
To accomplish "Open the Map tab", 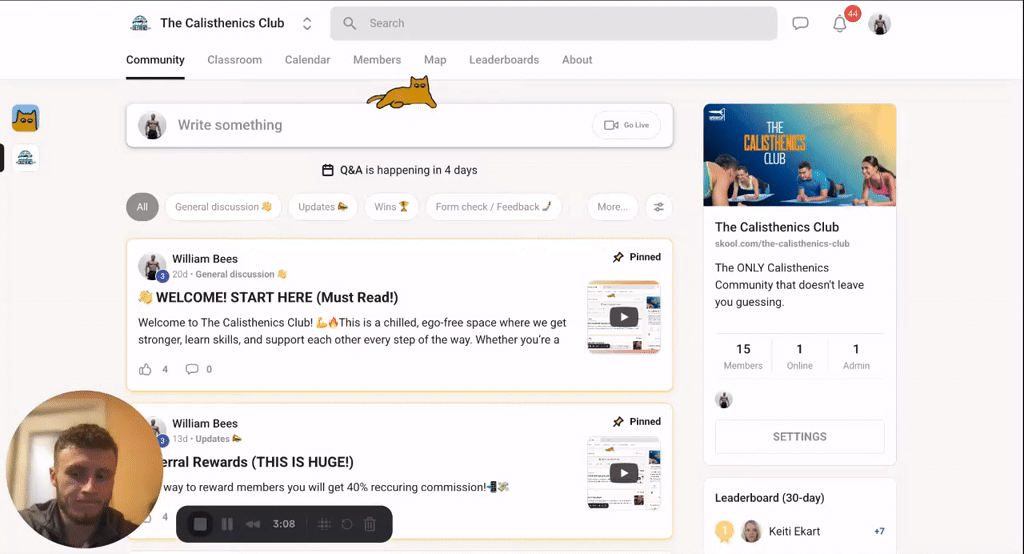I will pyautogui.click(x=435, y=60).
